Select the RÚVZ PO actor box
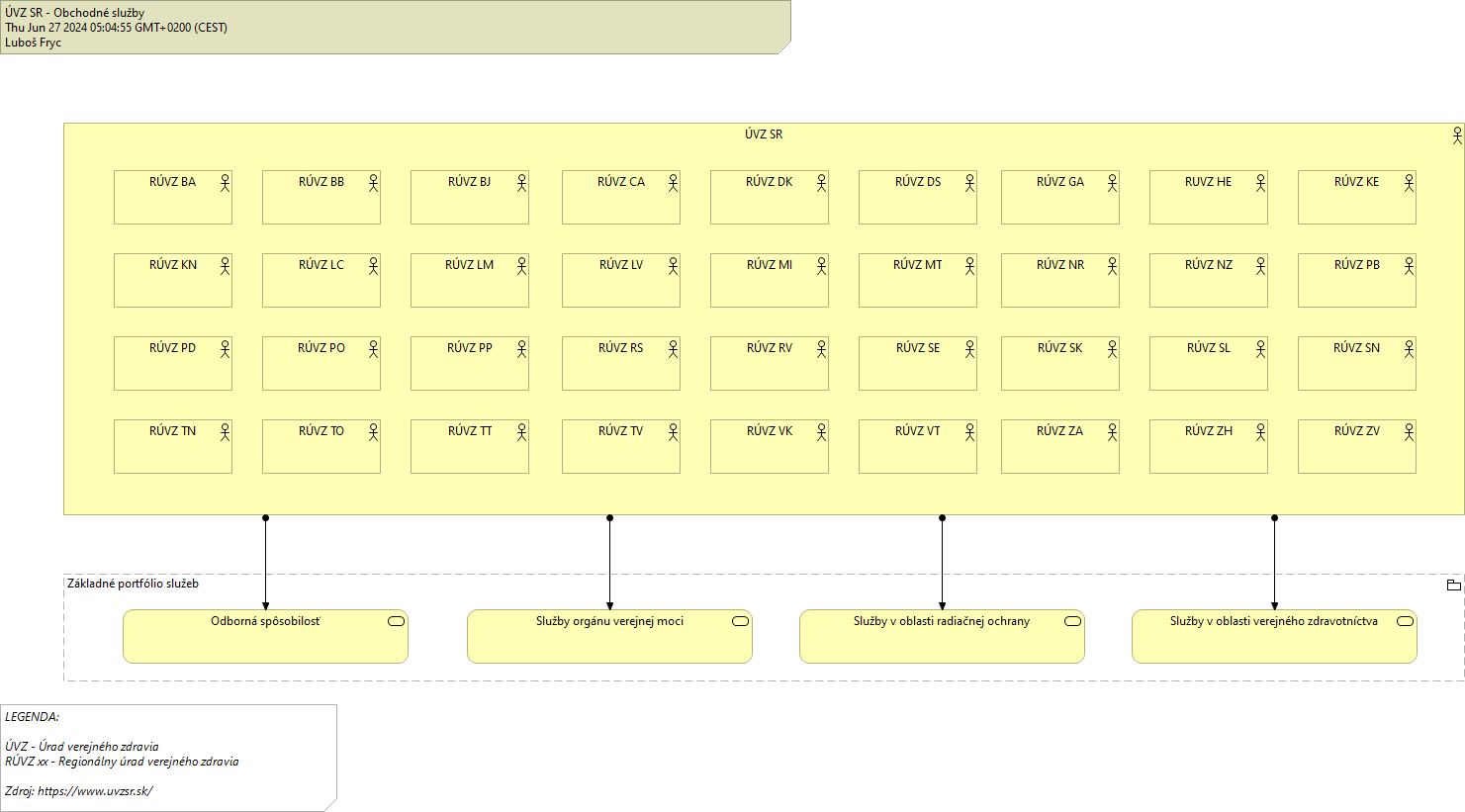1465x812 pixels. 321,364
